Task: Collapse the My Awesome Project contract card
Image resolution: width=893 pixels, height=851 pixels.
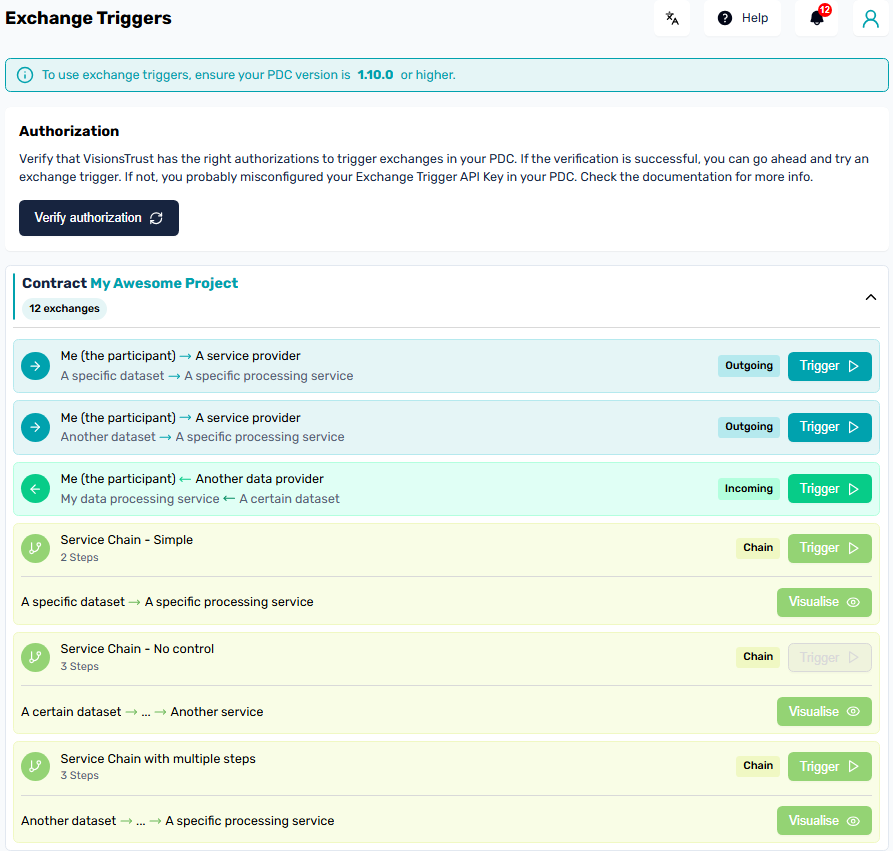Action: (x=870, y=297)
